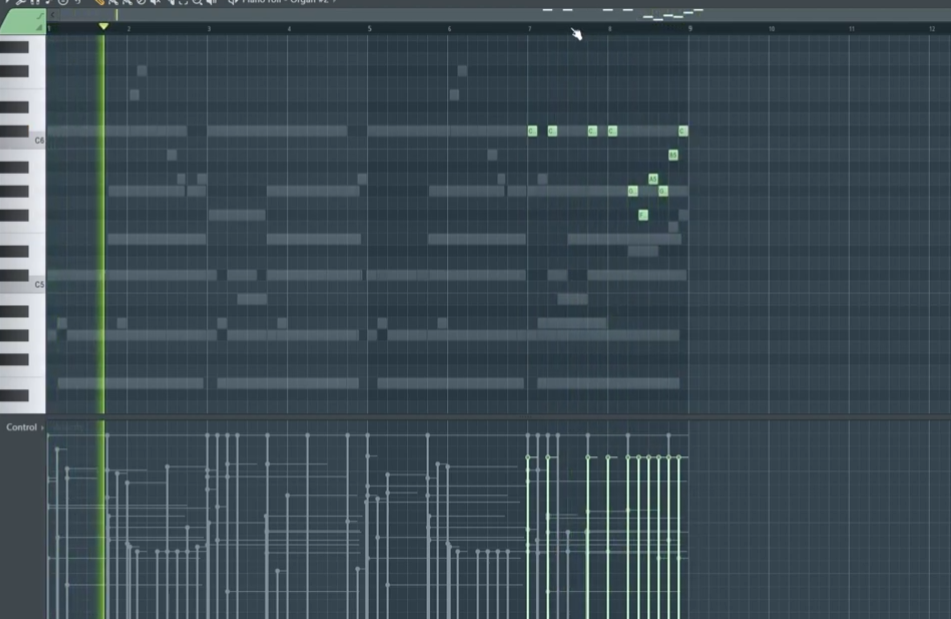Jump to bar 9 on the ruler
The width and height of the screenshot is (951, 619).
(690, 28)
